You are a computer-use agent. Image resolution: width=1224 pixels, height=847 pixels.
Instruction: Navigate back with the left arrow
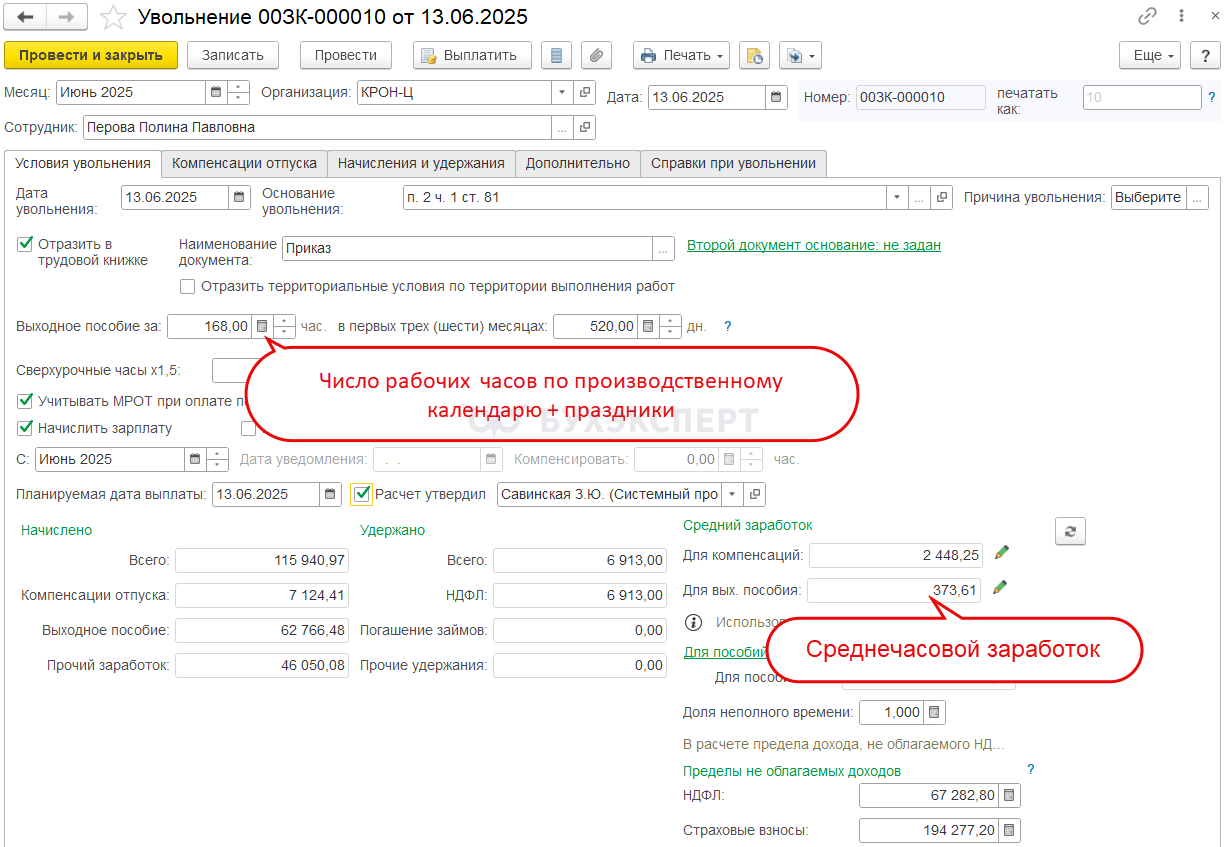[x=25, y=18]
